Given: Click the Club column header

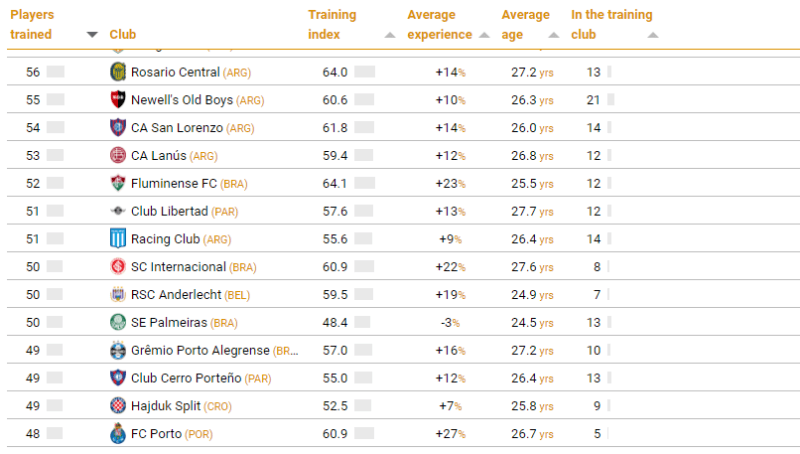Looking at the screenshot, I should tap(123, 35).
